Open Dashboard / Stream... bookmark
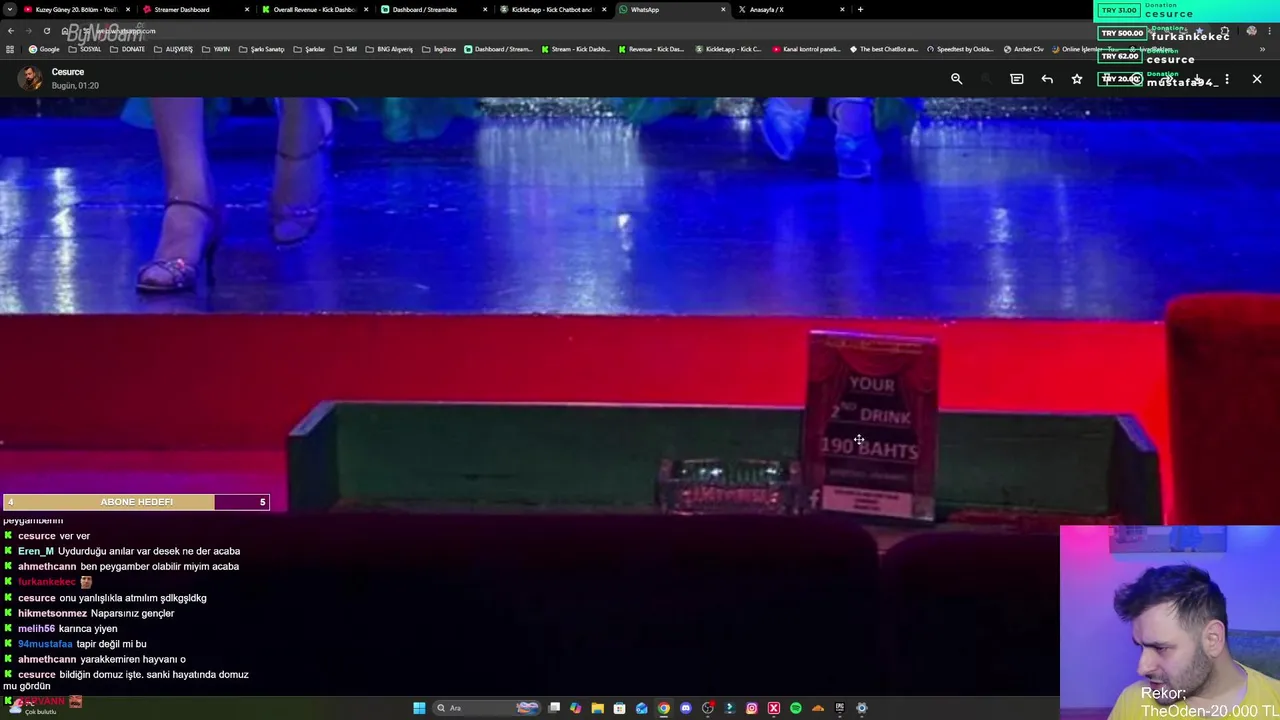This screenshot has width=1280, height=720. 498,49
